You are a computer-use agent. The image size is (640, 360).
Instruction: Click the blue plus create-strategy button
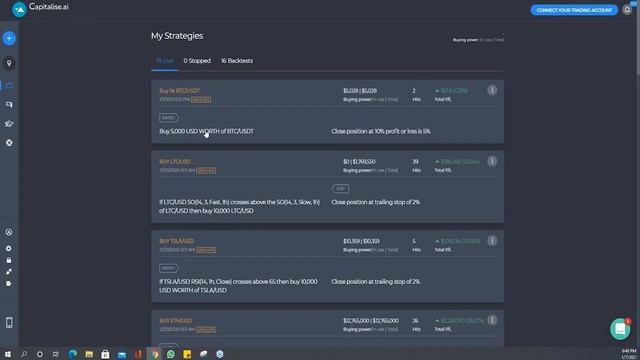click(9, 38)
